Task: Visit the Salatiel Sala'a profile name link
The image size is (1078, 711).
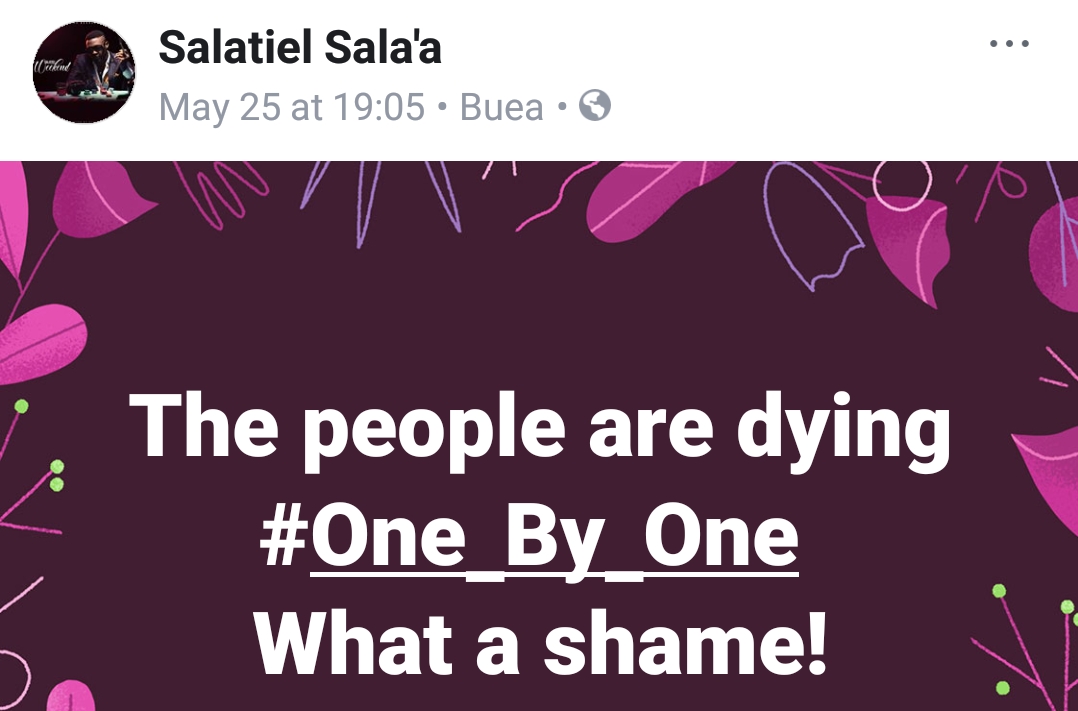Action: pyautogui.click(x=300, y=46)
